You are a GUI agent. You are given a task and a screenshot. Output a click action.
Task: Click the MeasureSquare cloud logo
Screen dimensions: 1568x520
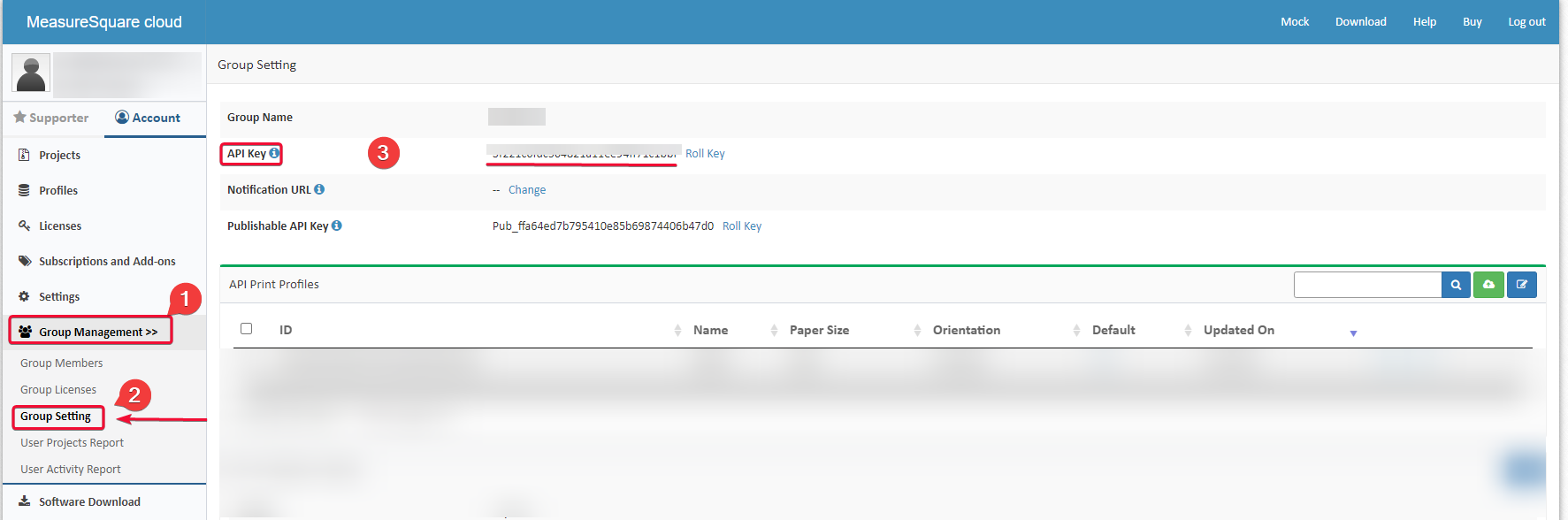104,22
